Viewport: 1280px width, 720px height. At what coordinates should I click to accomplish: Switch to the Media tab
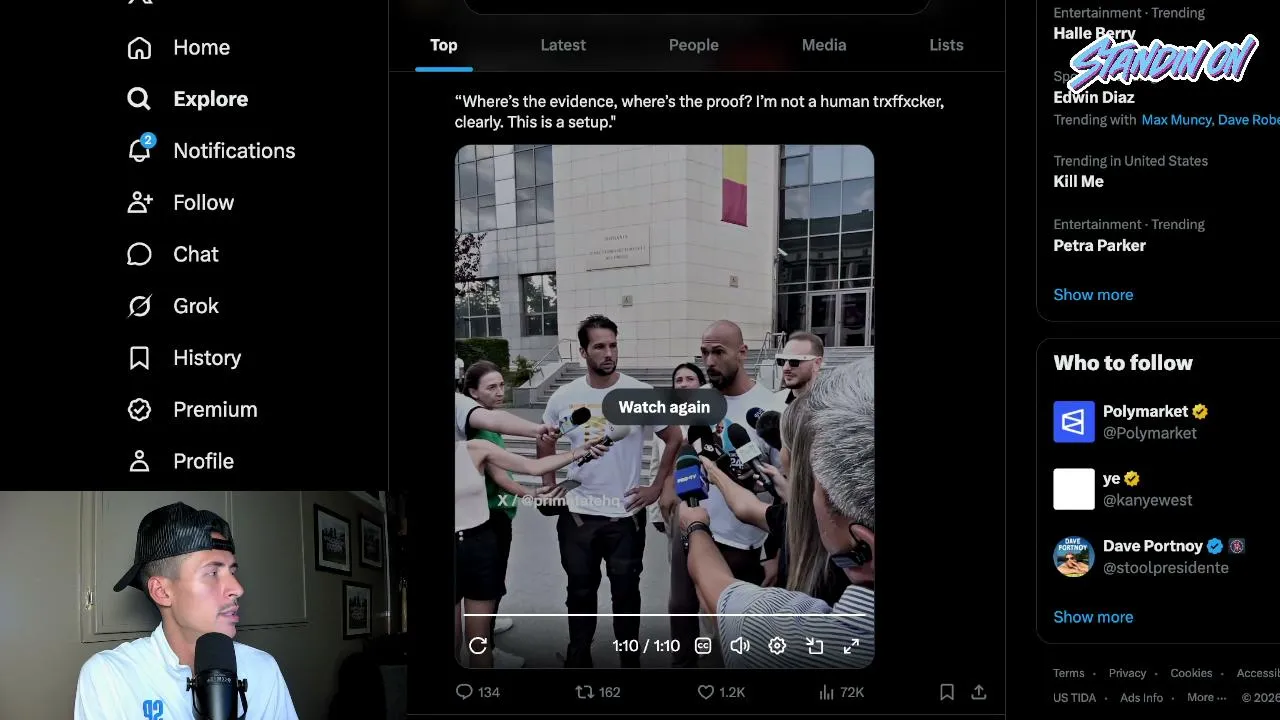pyautogui.click(x=824, y=45)
